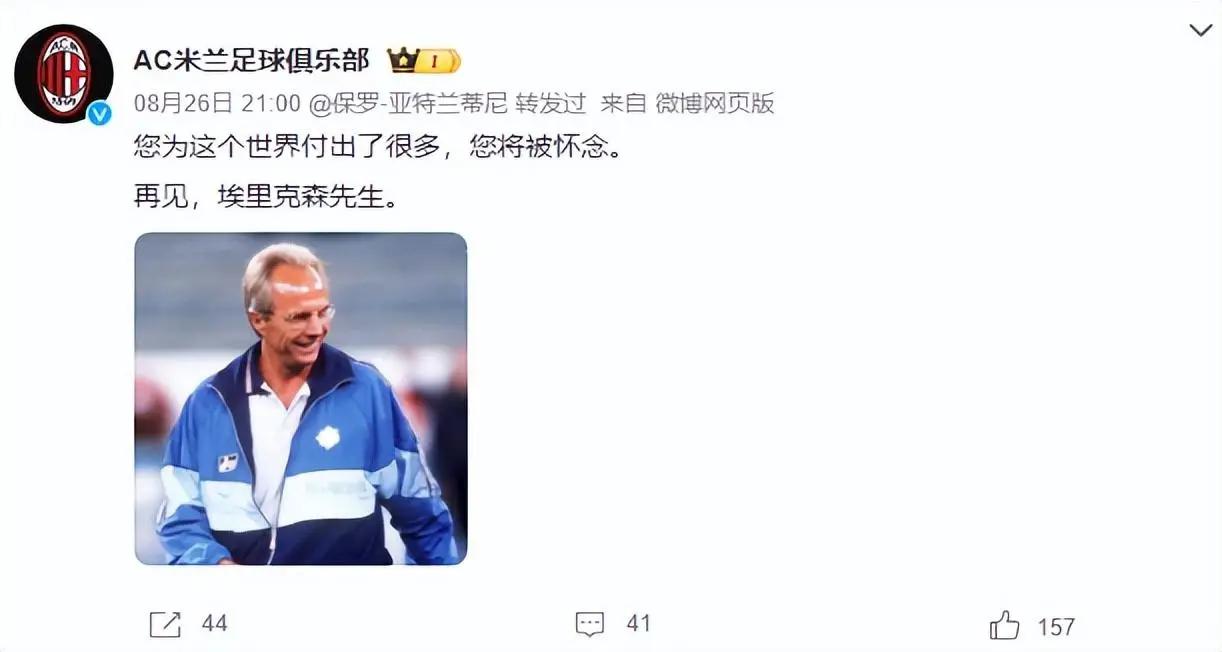Click the VIP level I badge
This screenshot has width=1222, height=652.
point(438,61)
